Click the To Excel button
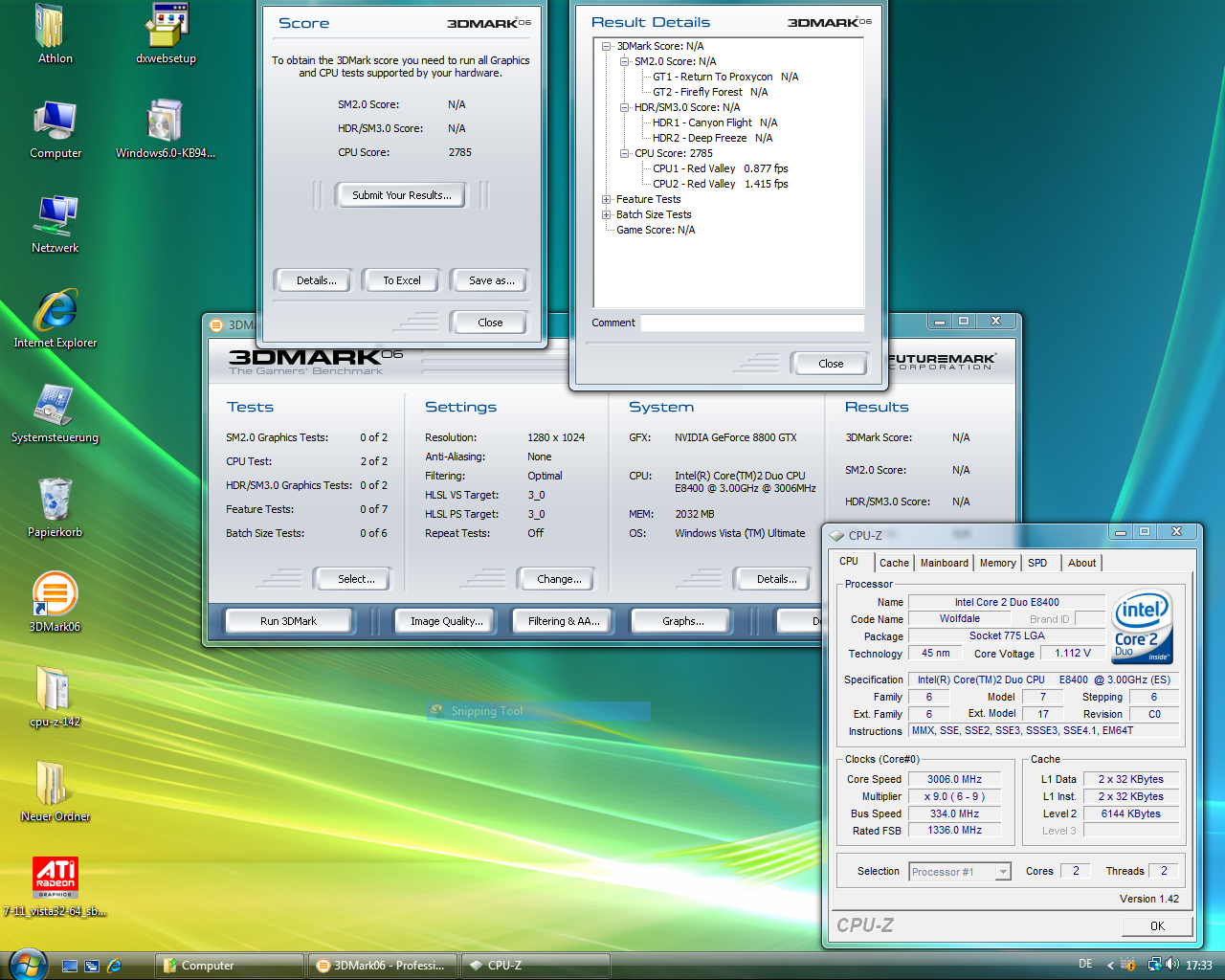This screenshot has height=980, width=1225. 402,280
